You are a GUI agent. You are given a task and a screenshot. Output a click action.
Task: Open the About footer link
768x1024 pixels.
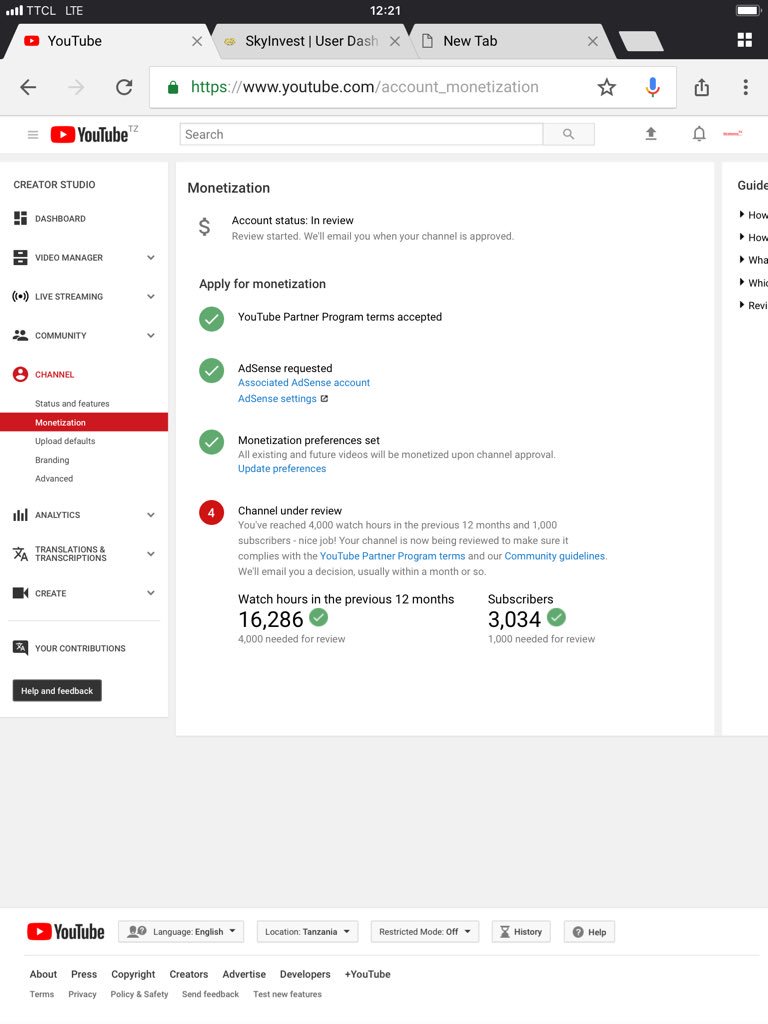click(x=43, y=974)
